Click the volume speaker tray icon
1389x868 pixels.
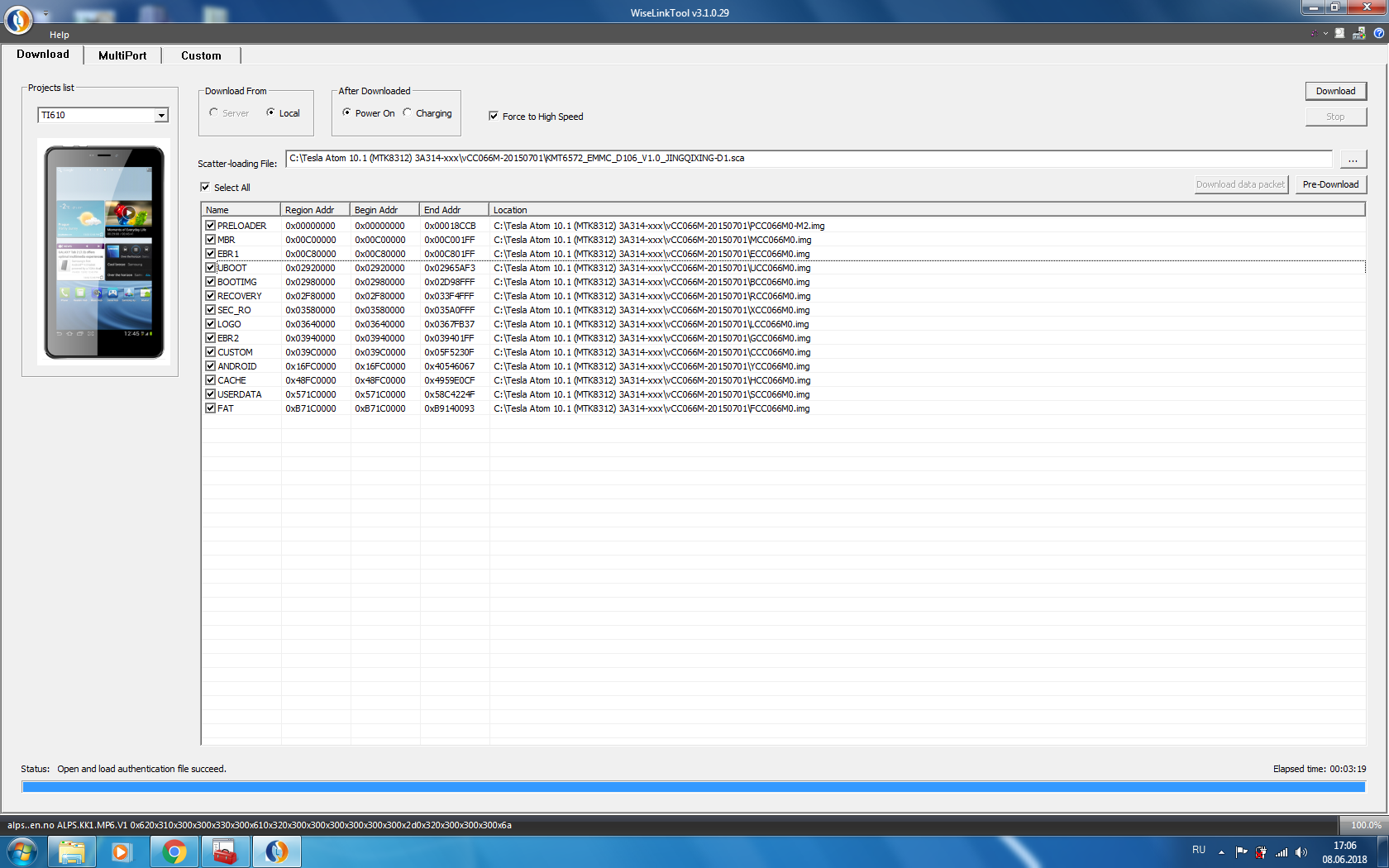(1301, 852)
